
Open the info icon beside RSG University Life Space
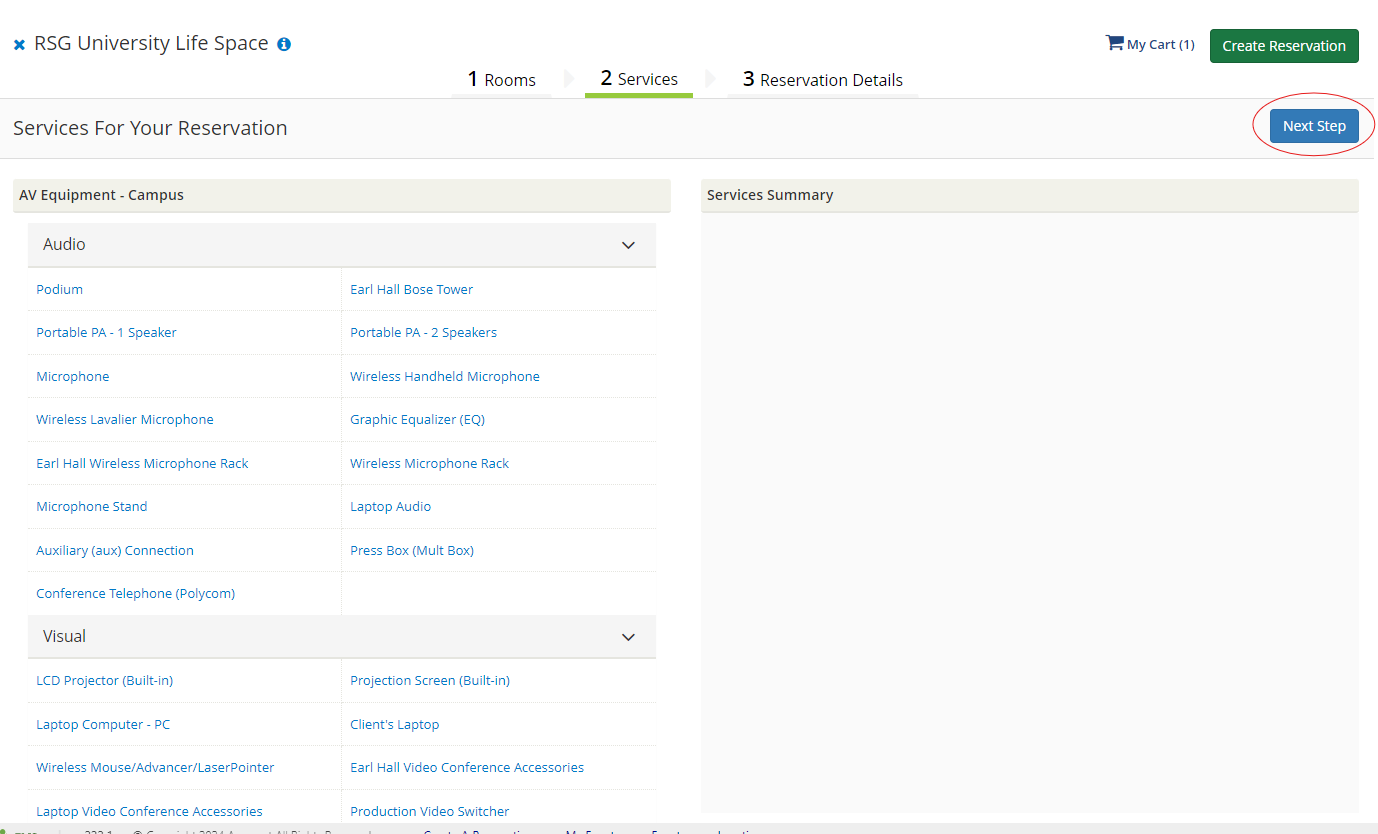(x=284, y=45)
